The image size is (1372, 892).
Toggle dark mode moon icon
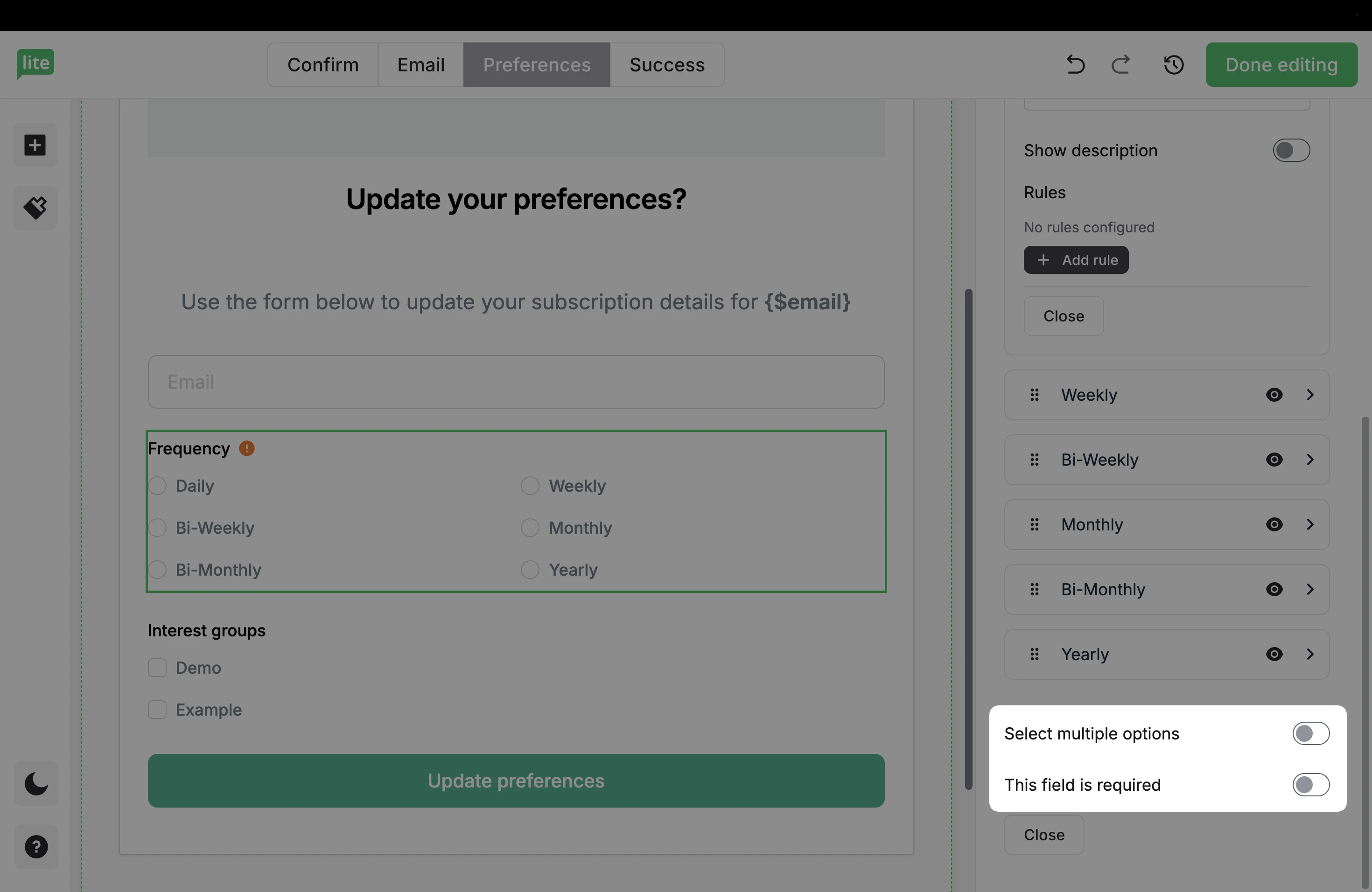[x=36, y=784]
